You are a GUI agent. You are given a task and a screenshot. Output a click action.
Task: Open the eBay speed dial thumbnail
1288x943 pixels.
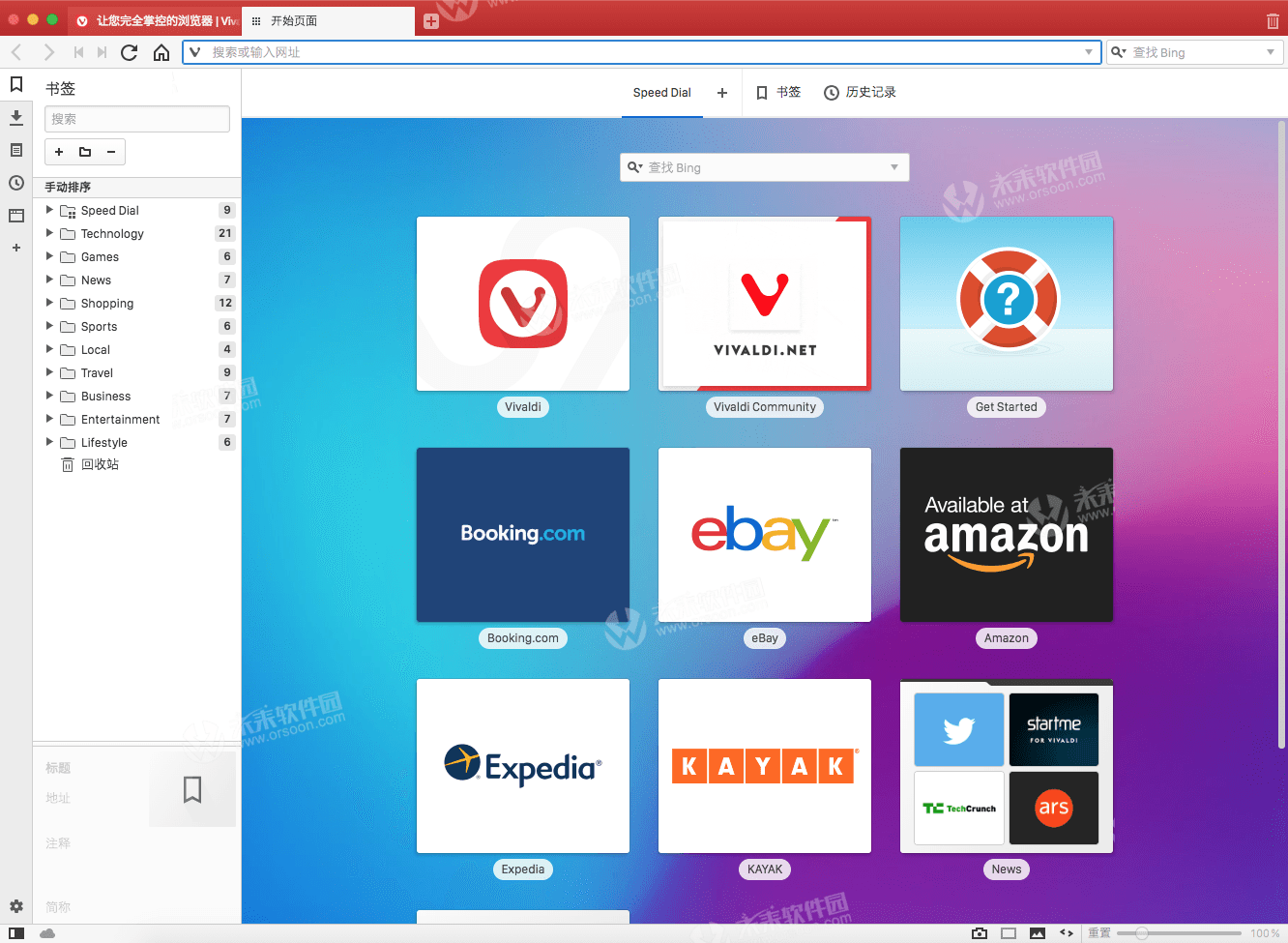coord(765,535)
